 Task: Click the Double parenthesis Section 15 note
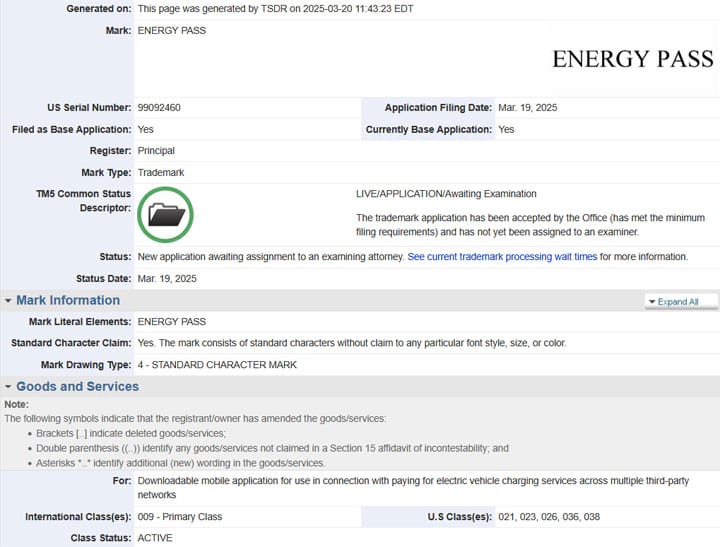tap(272, 448)
